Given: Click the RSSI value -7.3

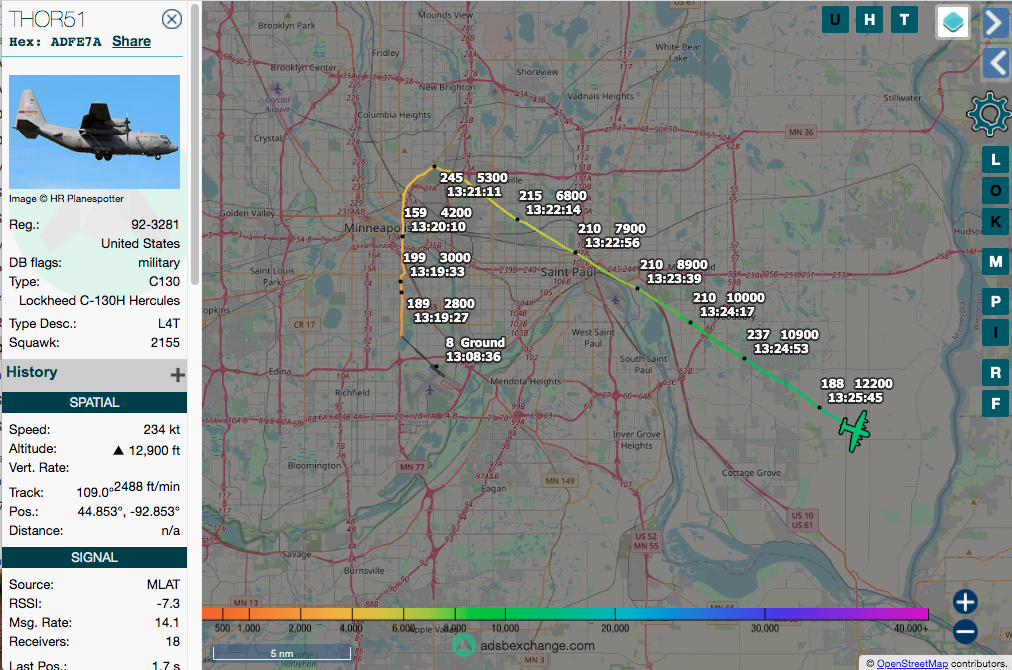Looking at the screenshot, I should (168, 604).
